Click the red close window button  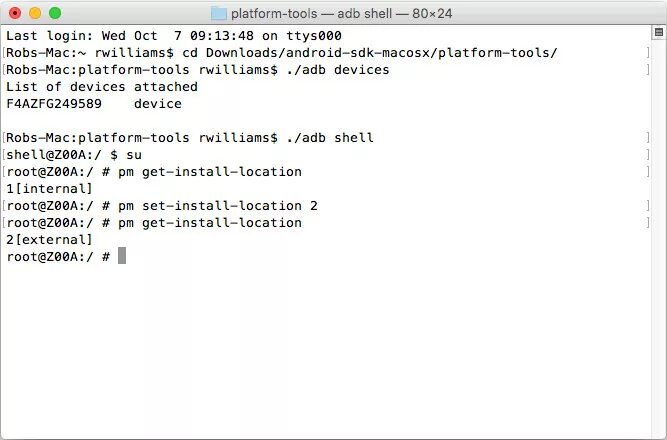click(x=15, y=13)
